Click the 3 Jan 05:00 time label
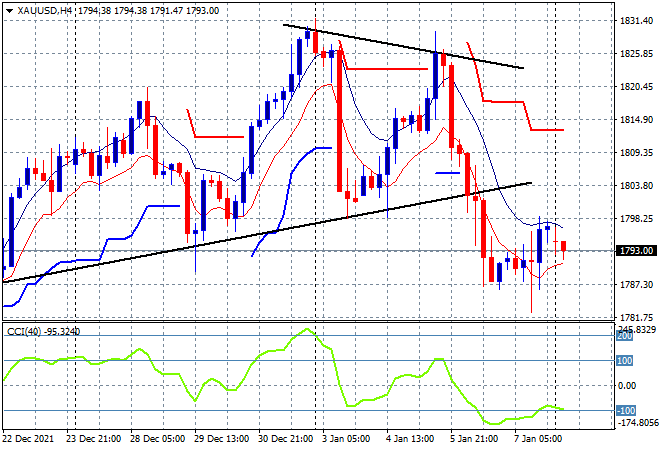This screenshot has height=450, width=660. (346, 439)
